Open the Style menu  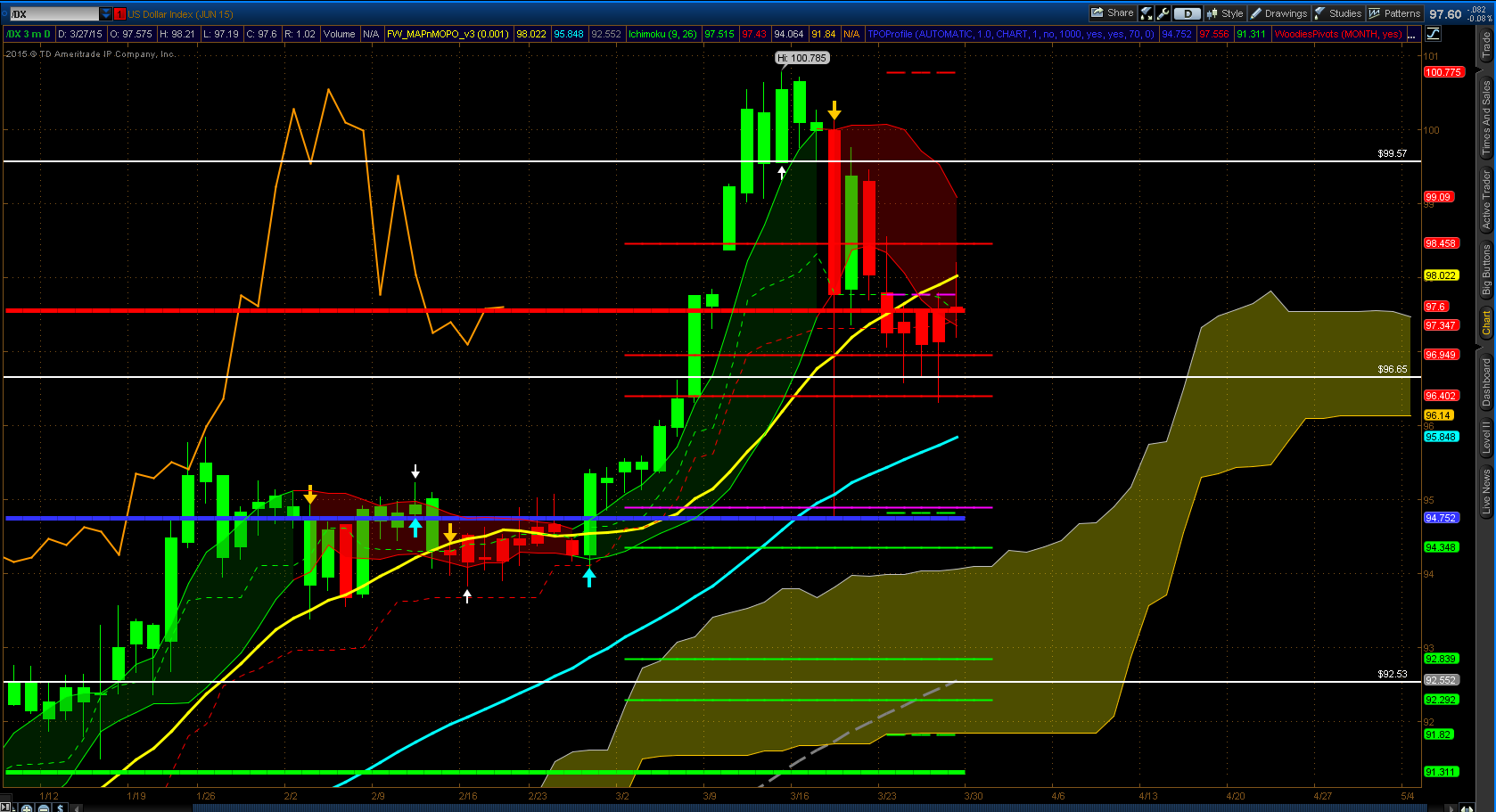click(x=1225, y=13)
